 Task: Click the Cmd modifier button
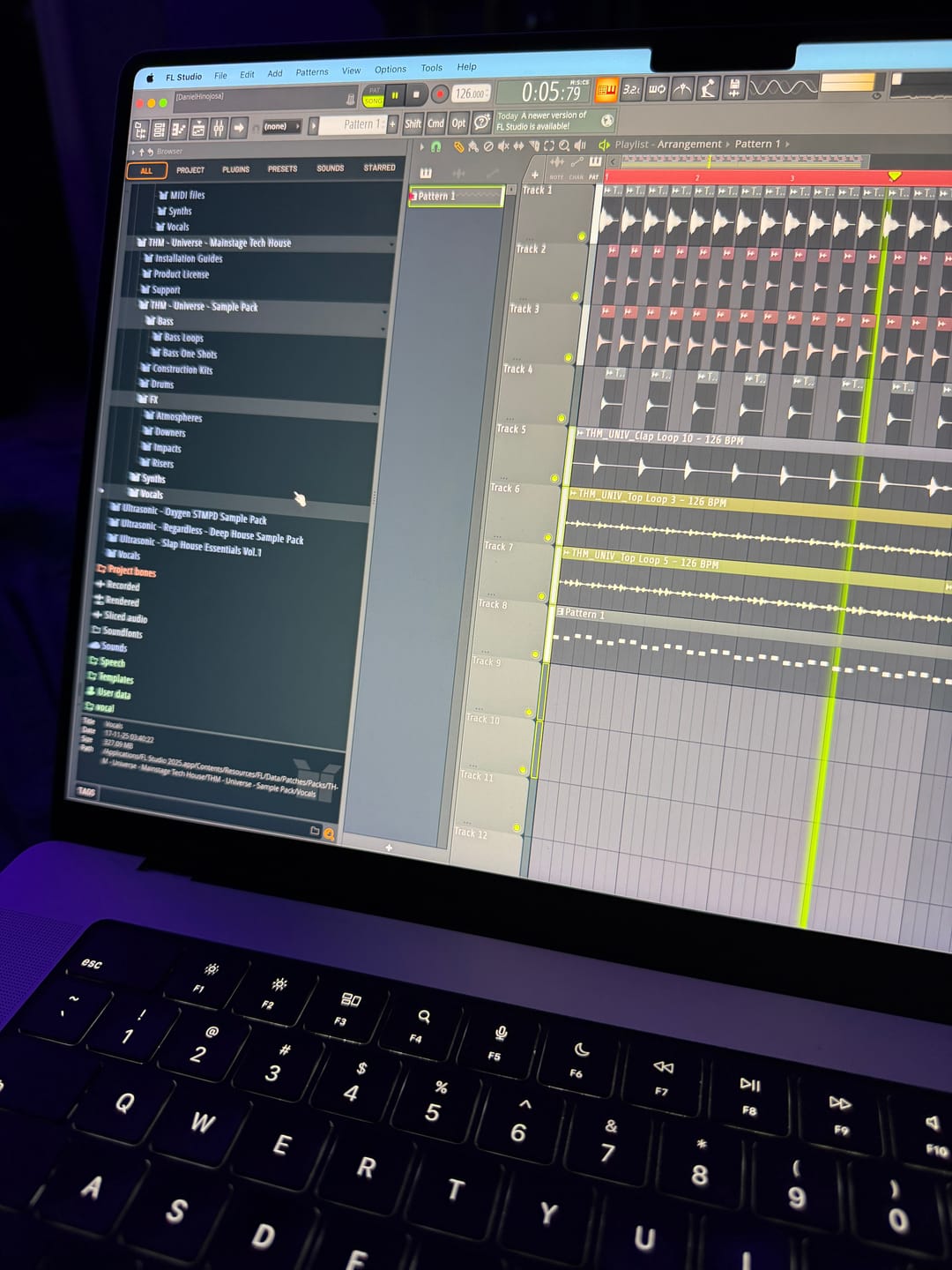pyautogui.click(x=436, y=123)
